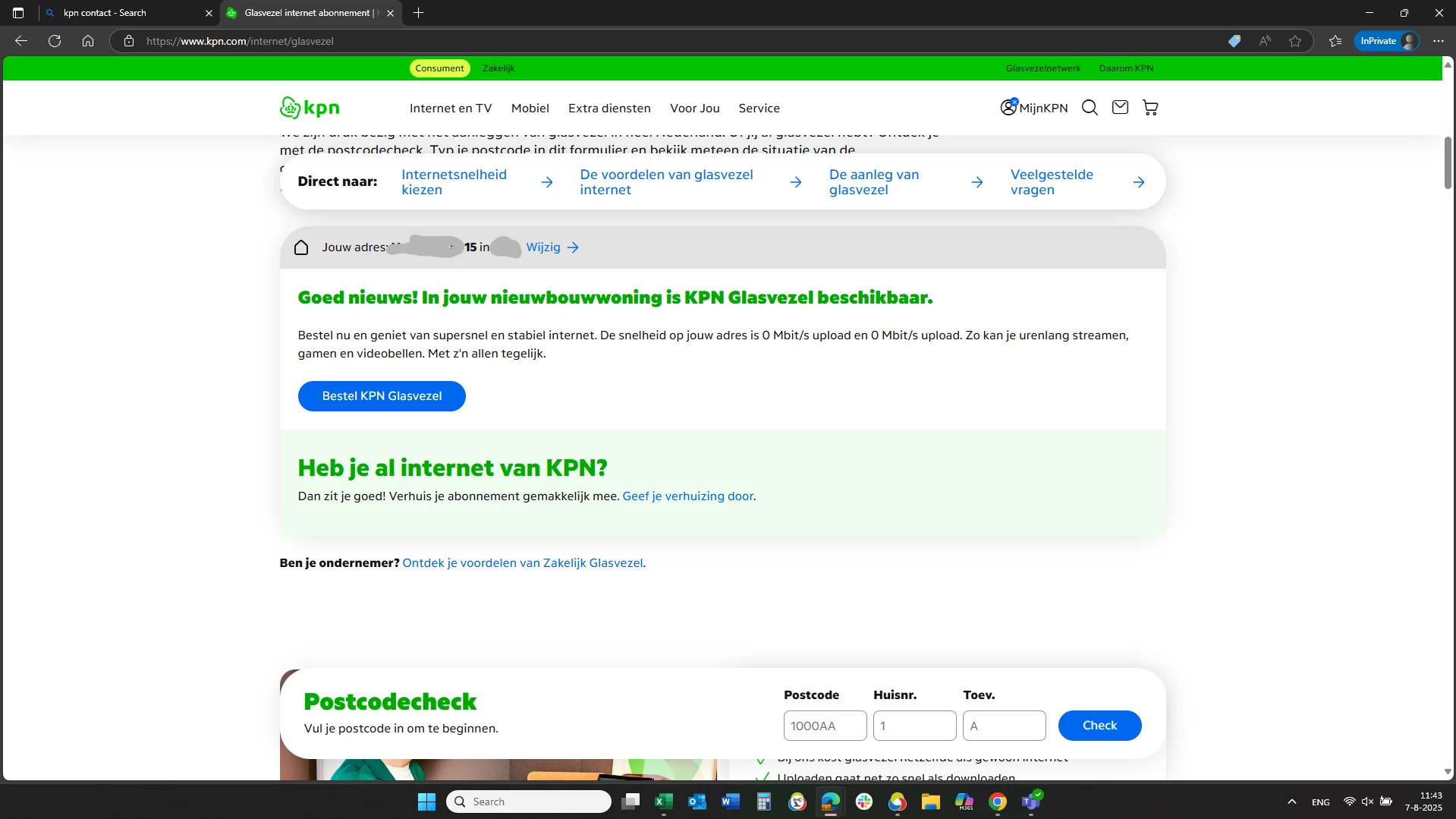
Task: Open the Glasvezelnetwerk link in top bar
Action: click(x=1043, y=68)
